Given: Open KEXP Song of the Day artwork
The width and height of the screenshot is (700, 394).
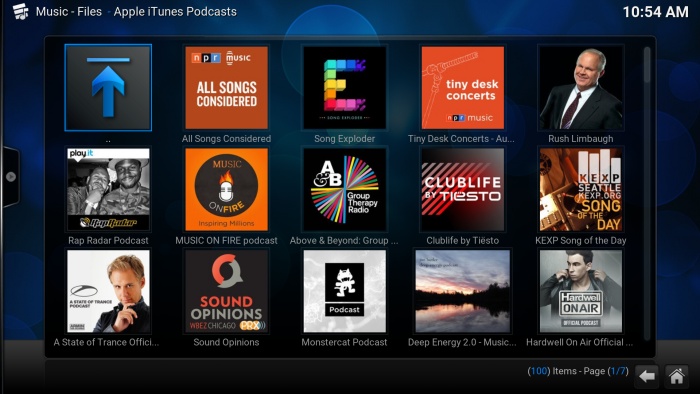Looking at the screenshot, I should pyautogui.click(x=580, y=189).
